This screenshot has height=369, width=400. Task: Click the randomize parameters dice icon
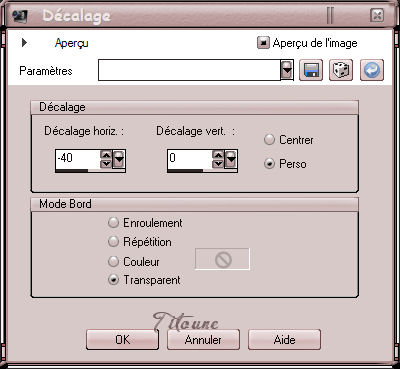coord(341,70)
